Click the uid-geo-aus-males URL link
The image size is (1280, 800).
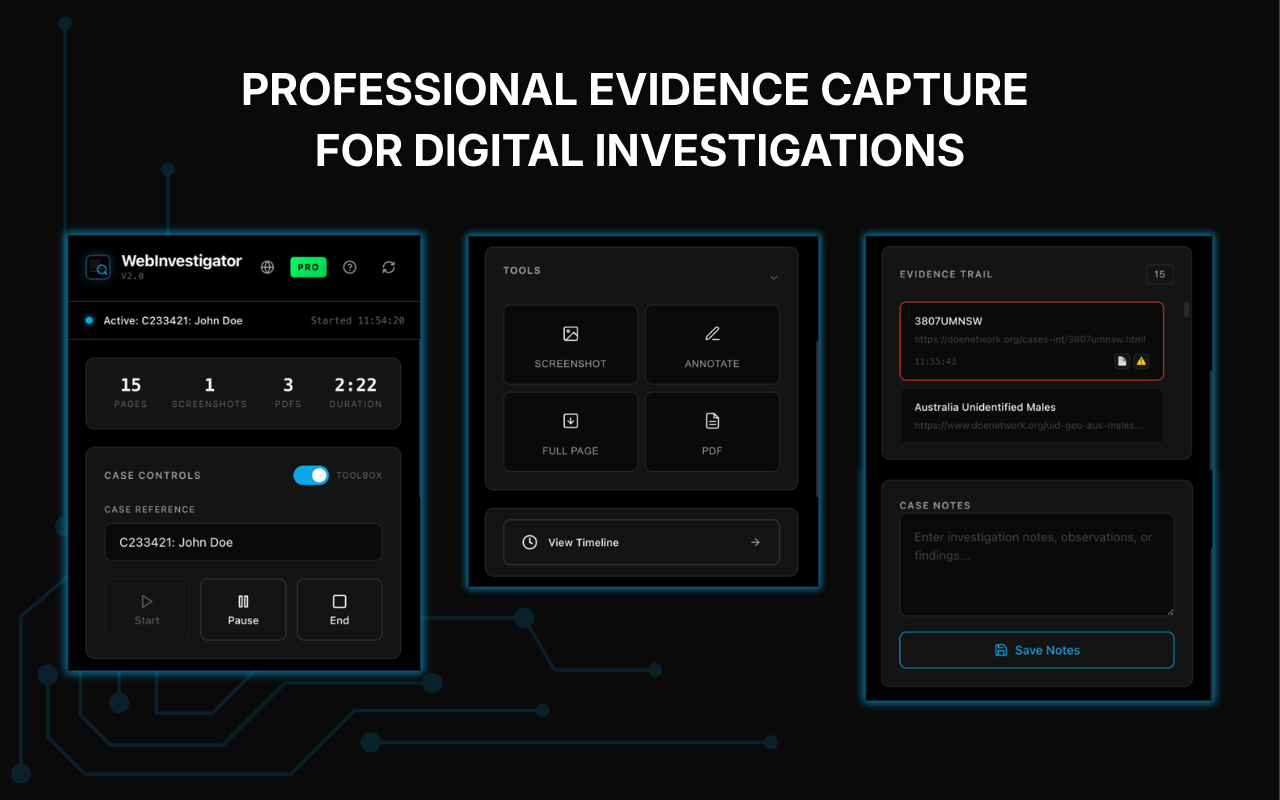(x=1030, y=425)
